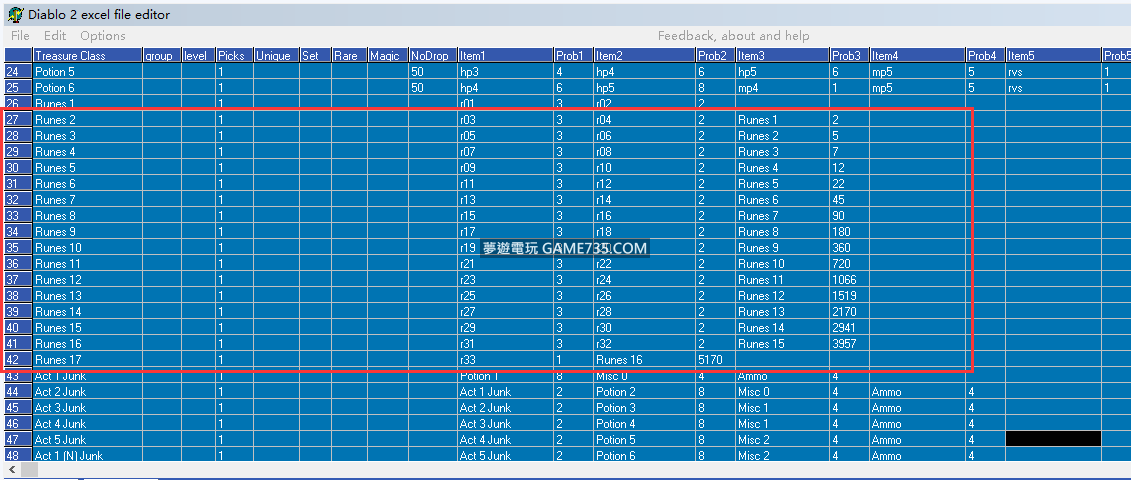Select the NoDrop column header
Viewport: 1131px width, 496px height.
pos(432,56)
